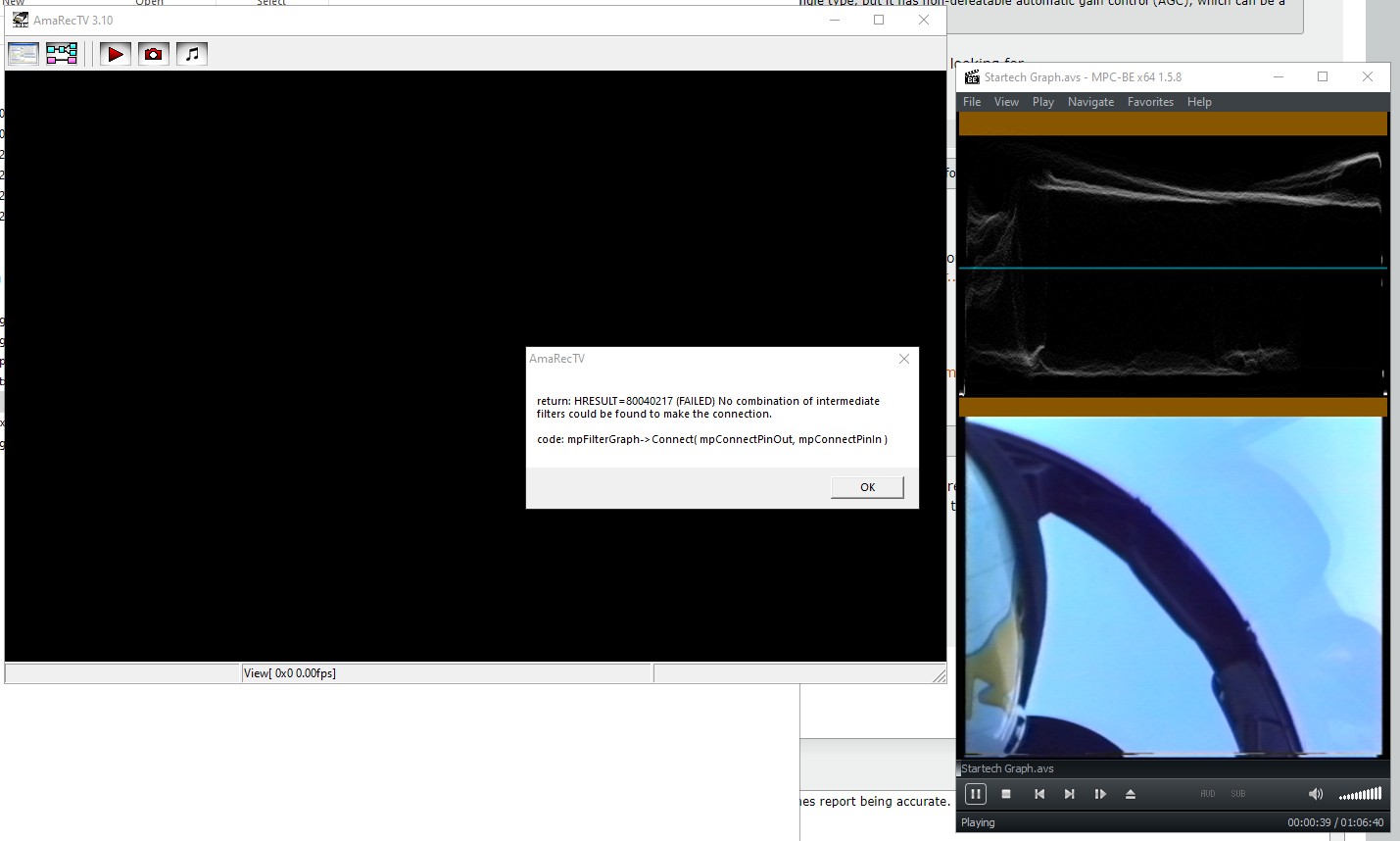Open the Favorites menu in MPC-BE
Screen dimensions: 1400x841
[x=1150, y=102]
